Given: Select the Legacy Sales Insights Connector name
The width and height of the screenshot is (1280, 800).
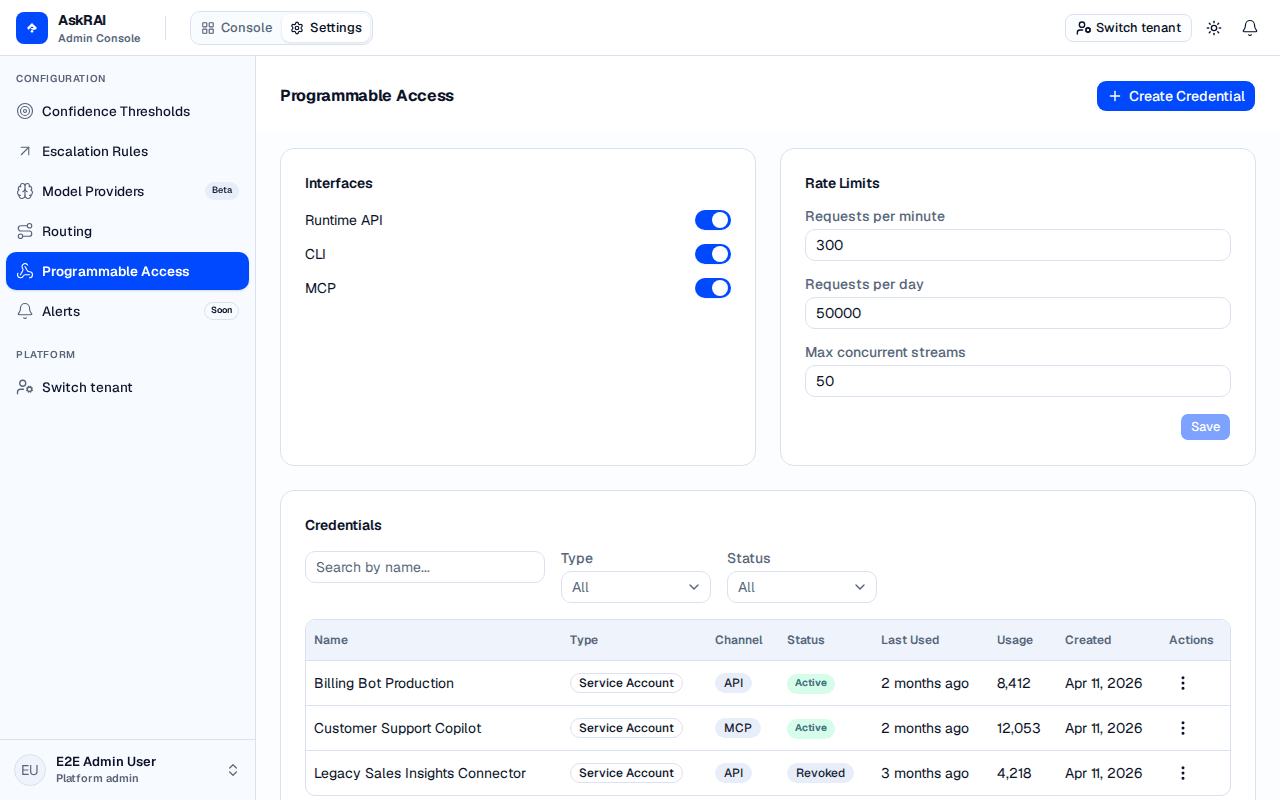Looking at the screenshot, I should [x=420, y=773].
